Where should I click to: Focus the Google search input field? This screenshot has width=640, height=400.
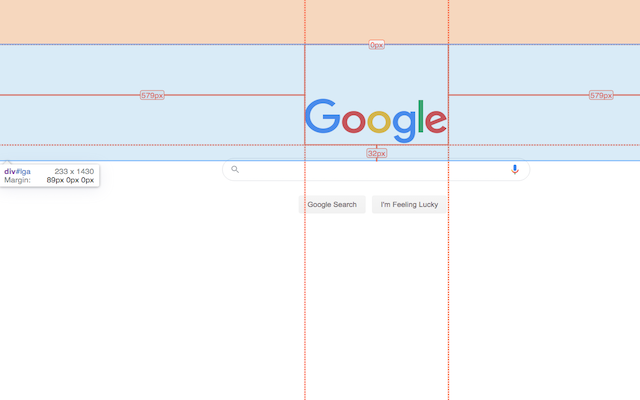tap(376, 169)
